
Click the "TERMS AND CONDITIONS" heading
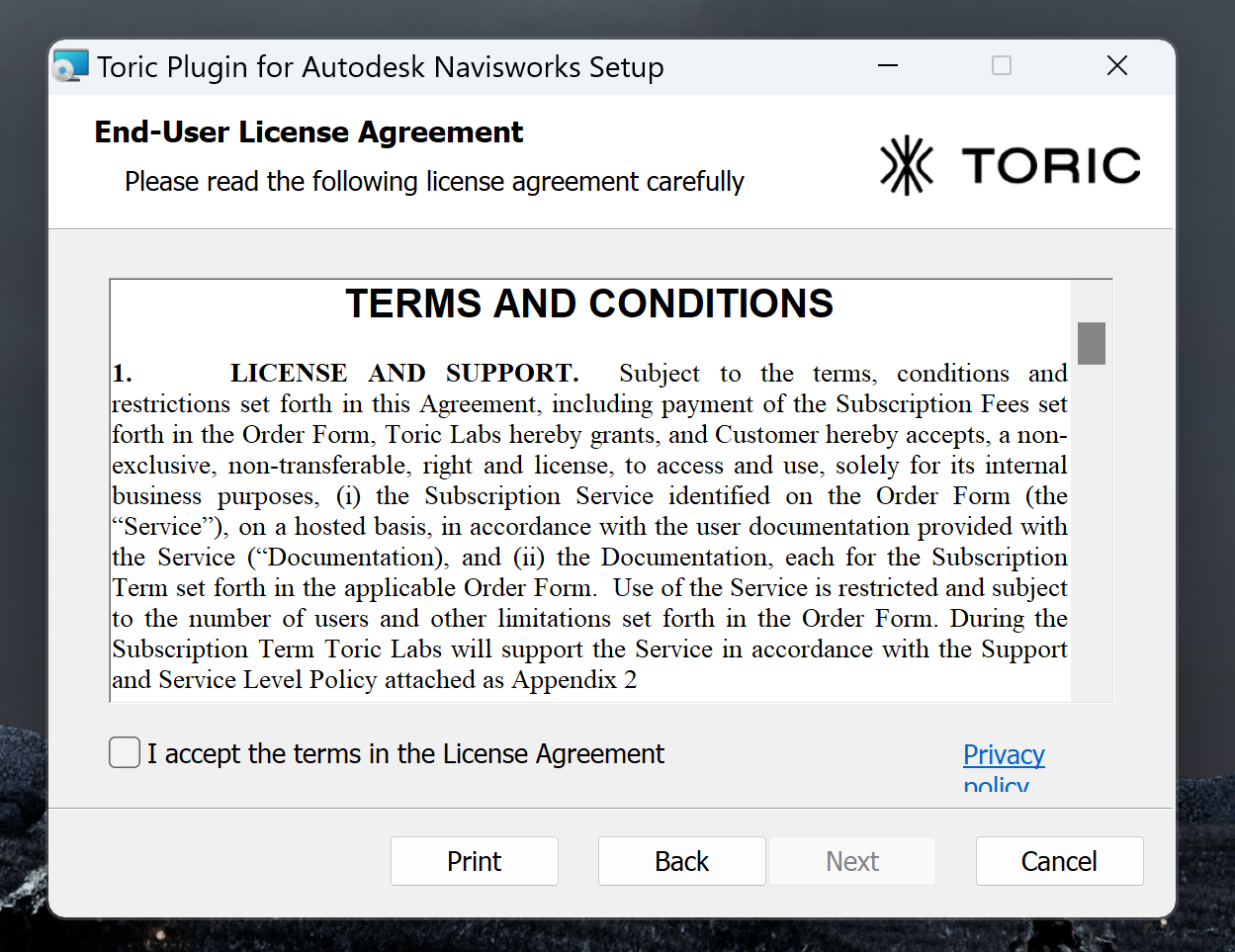coord(589,303)
